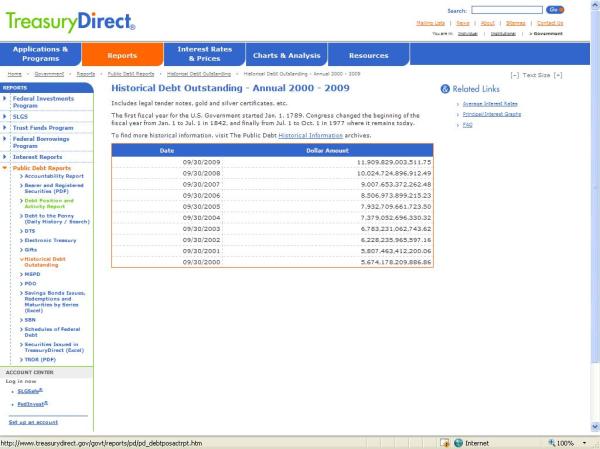Open the Average Interest Rates link
This screenshot has width=600, height=449.
[489, 103]
